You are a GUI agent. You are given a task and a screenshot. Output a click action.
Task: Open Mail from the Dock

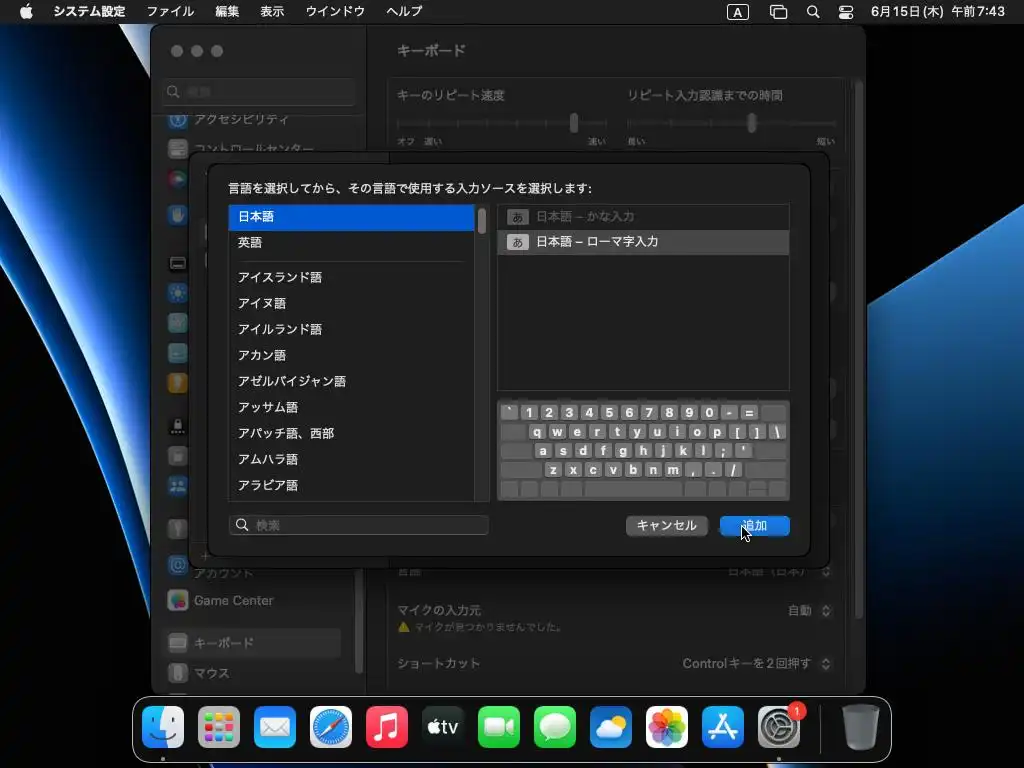275,727
